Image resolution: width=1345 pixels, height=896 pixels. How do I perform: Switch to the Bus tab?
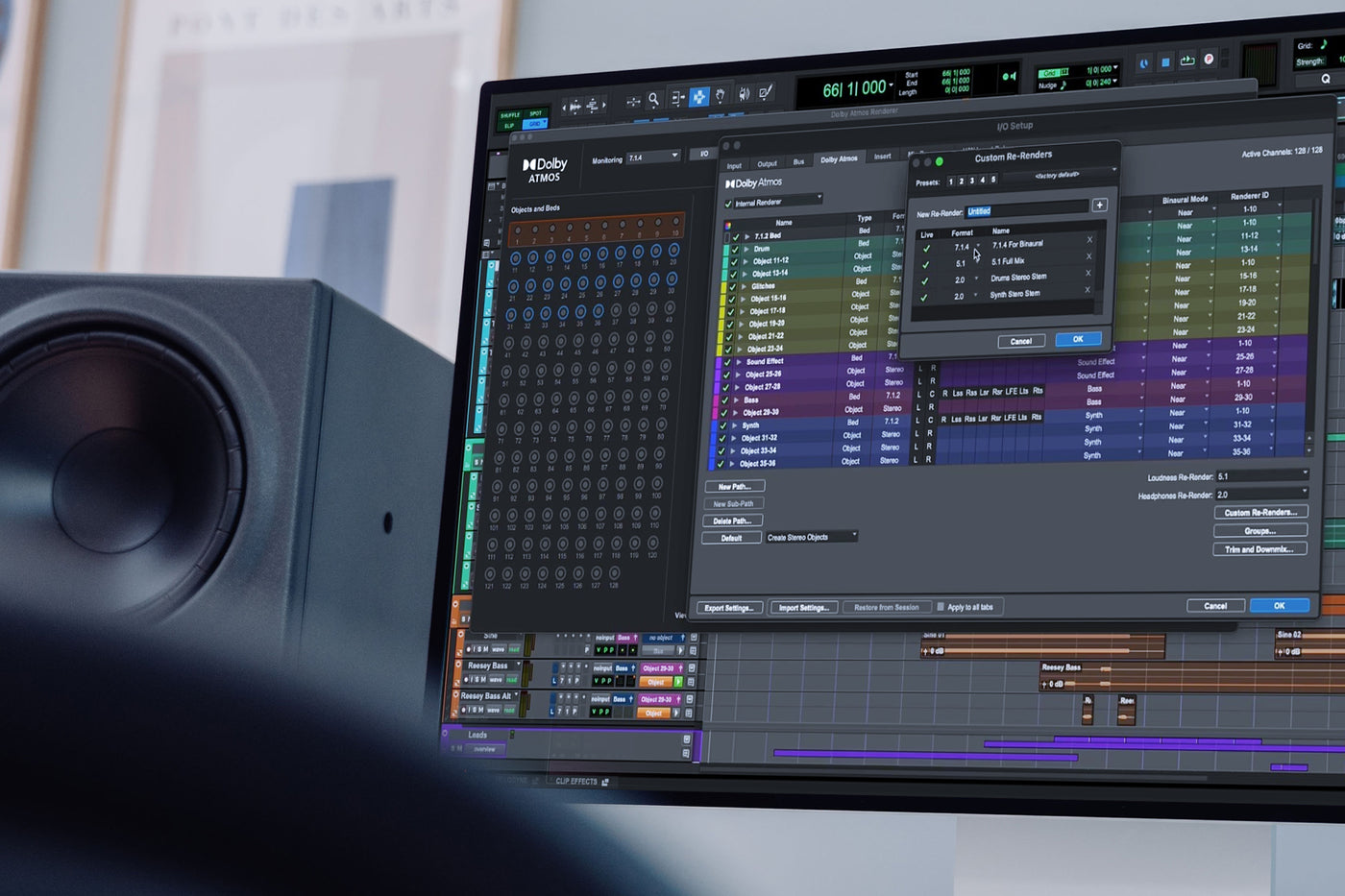(x=798, y=162)
